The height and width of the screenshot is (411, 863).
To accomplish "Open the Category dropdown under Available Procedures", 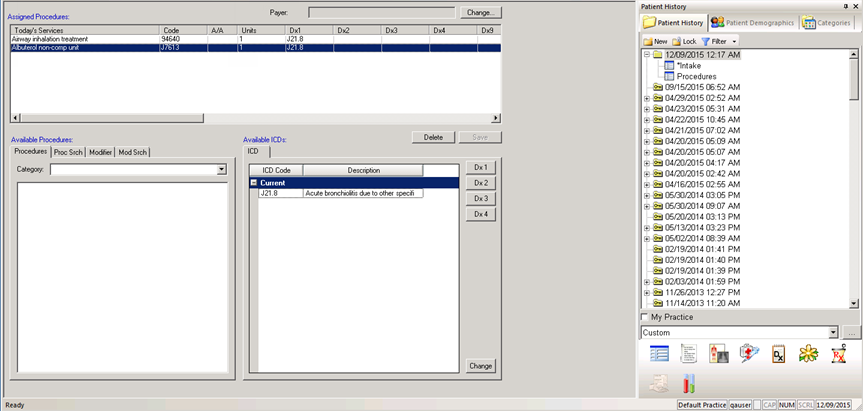I will tap(221, 169).
